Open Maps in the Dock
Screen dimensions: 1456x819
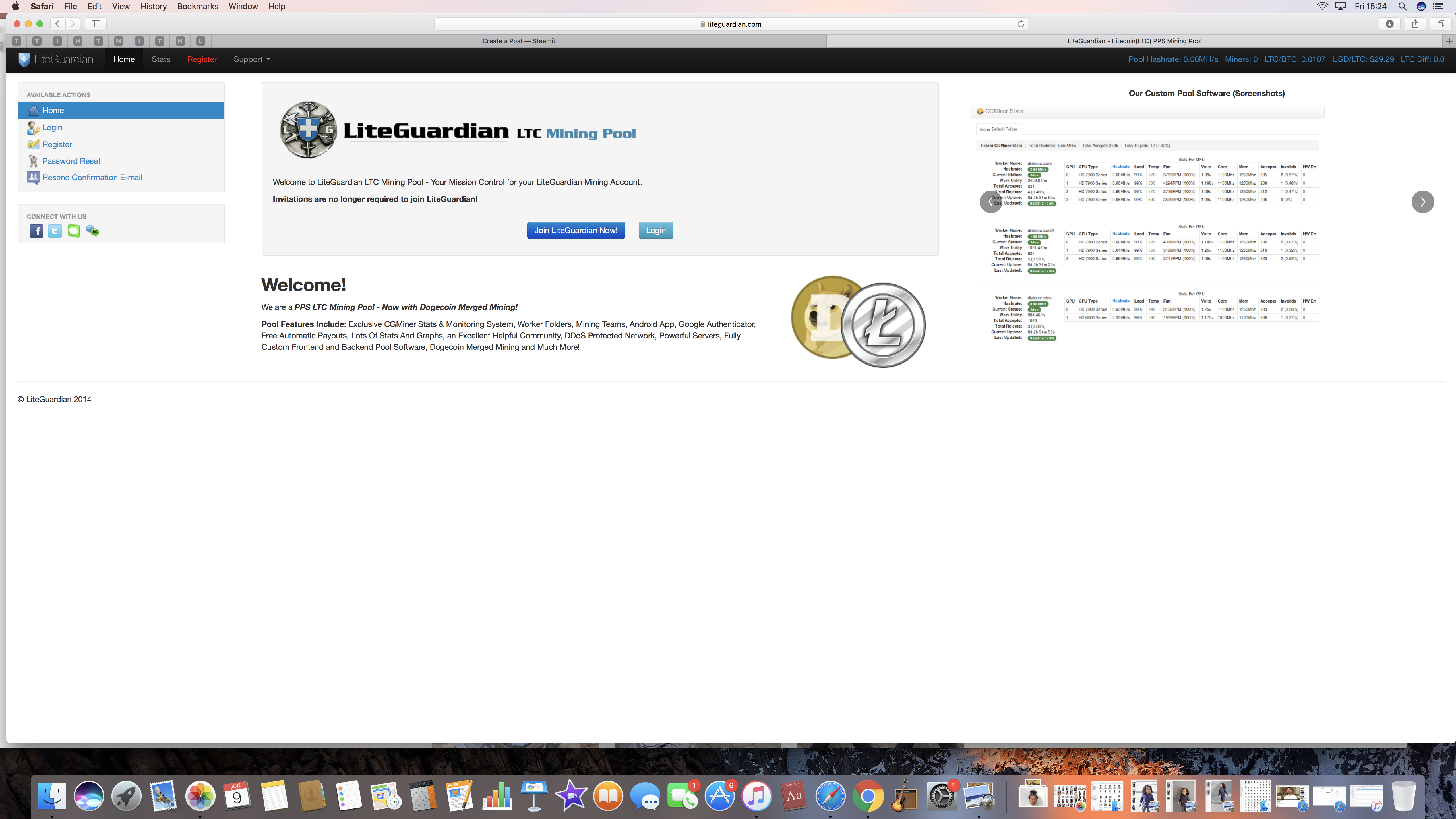pyautogui.click(x=386, y=796)
